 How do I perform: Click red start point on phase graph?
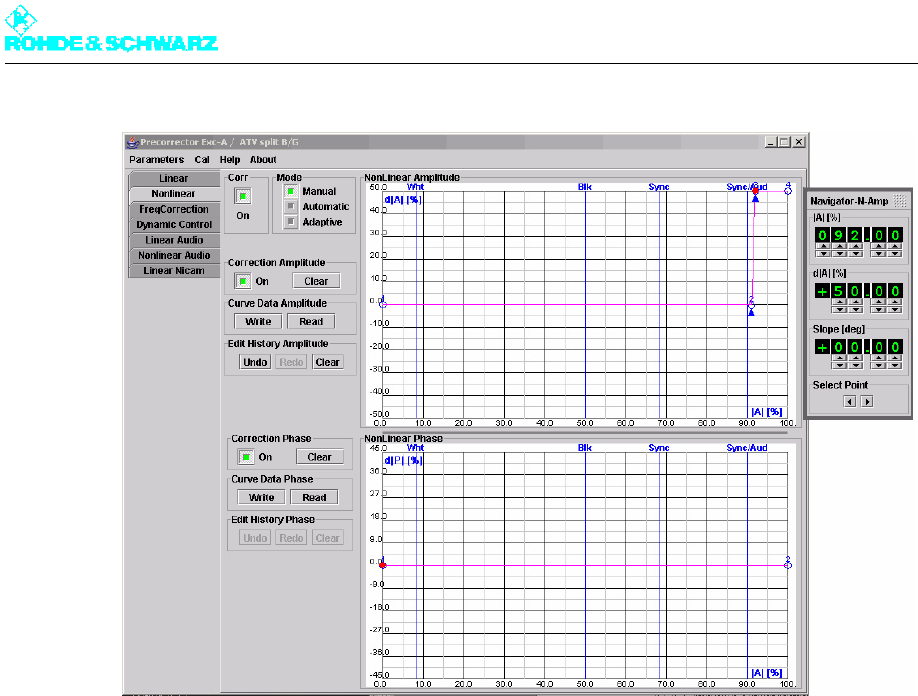click(x=383, y=565)
